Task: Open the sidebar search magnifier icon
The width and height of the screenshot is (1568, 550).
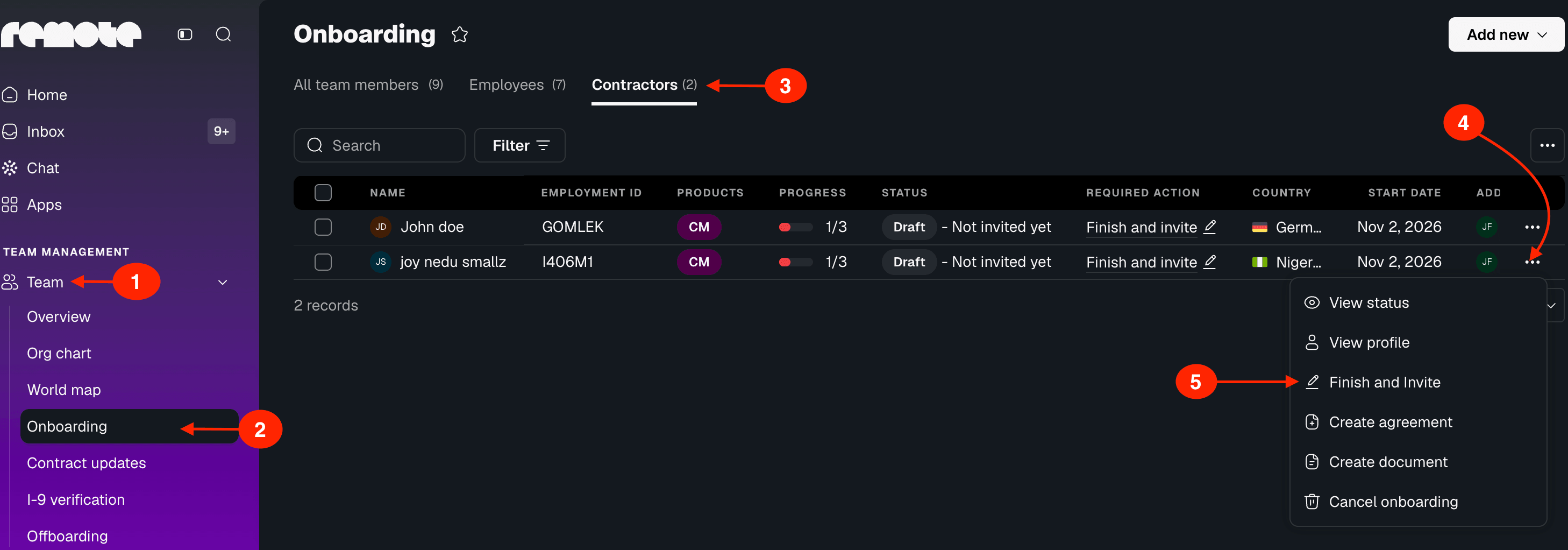Action: point(223,34)
